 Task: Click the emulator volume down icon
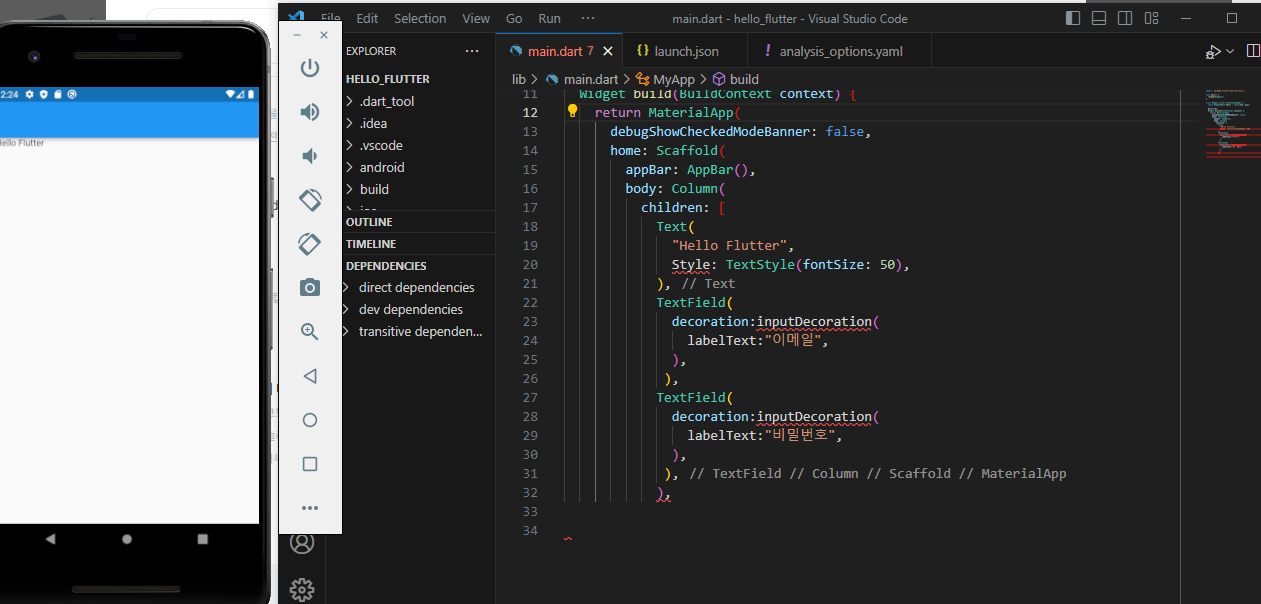point(310,156)
